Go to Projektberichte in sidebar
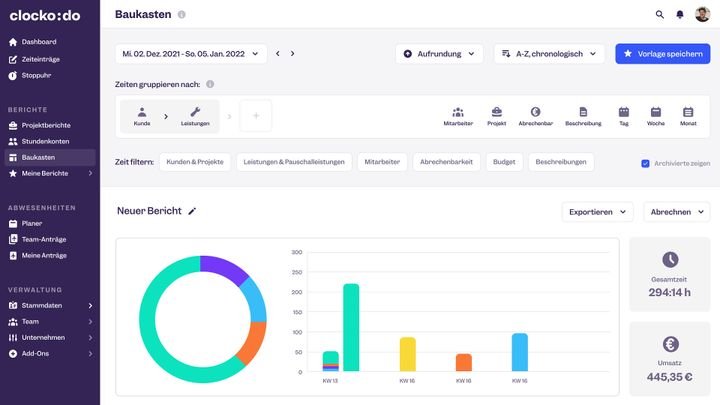The image size is (720, 405). [46, 125]
